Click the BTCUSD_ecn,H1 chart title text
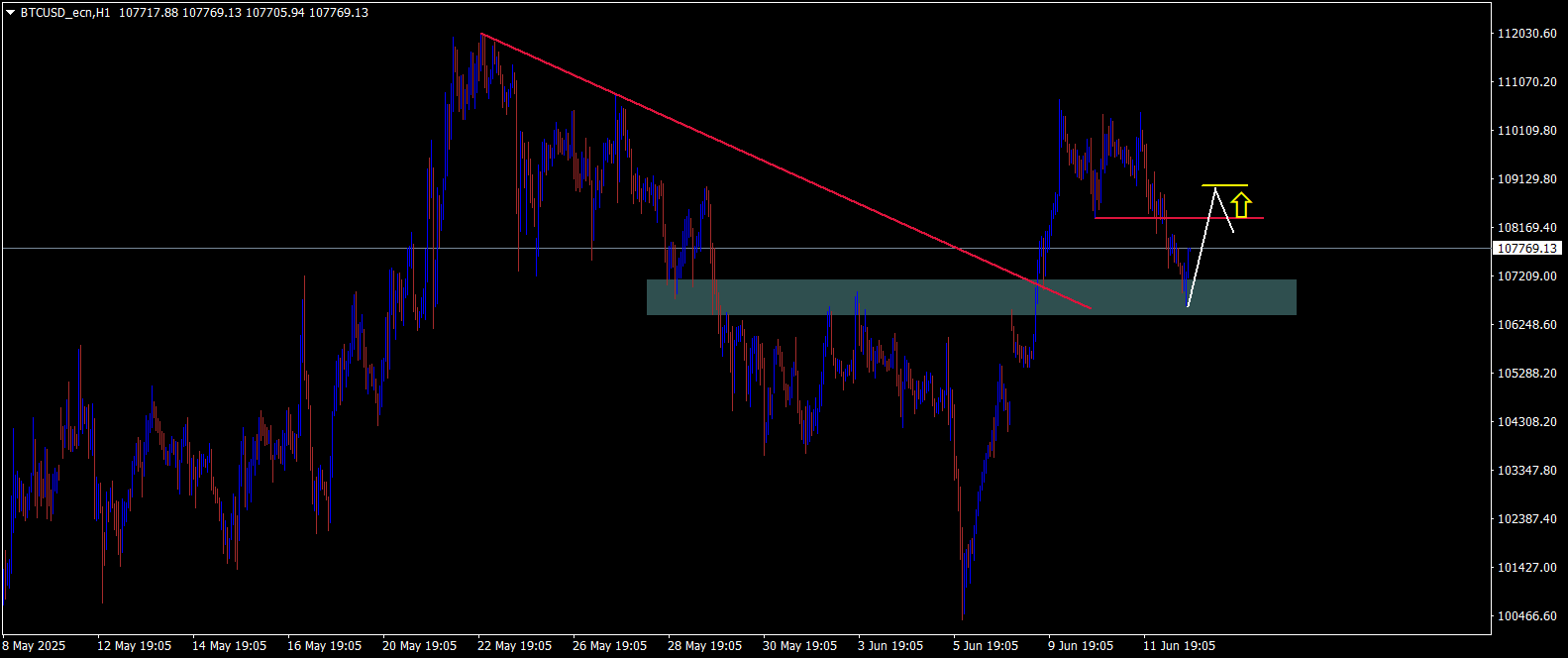Image resolution: width=1568 pixels, height=658 pixels. coord(65,13)
